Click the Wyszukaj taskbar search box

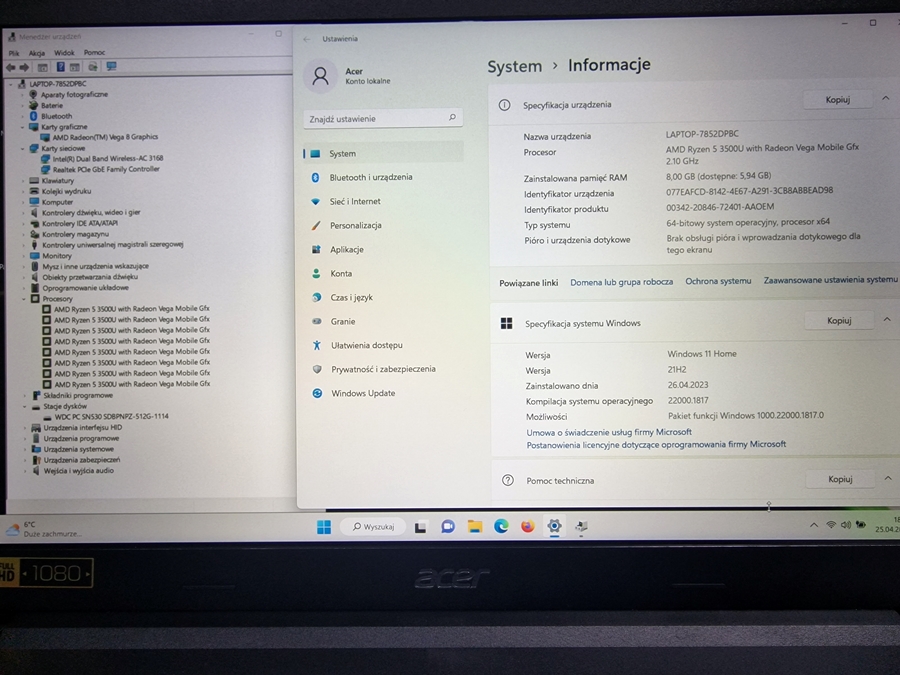click(x=373, y=526)
